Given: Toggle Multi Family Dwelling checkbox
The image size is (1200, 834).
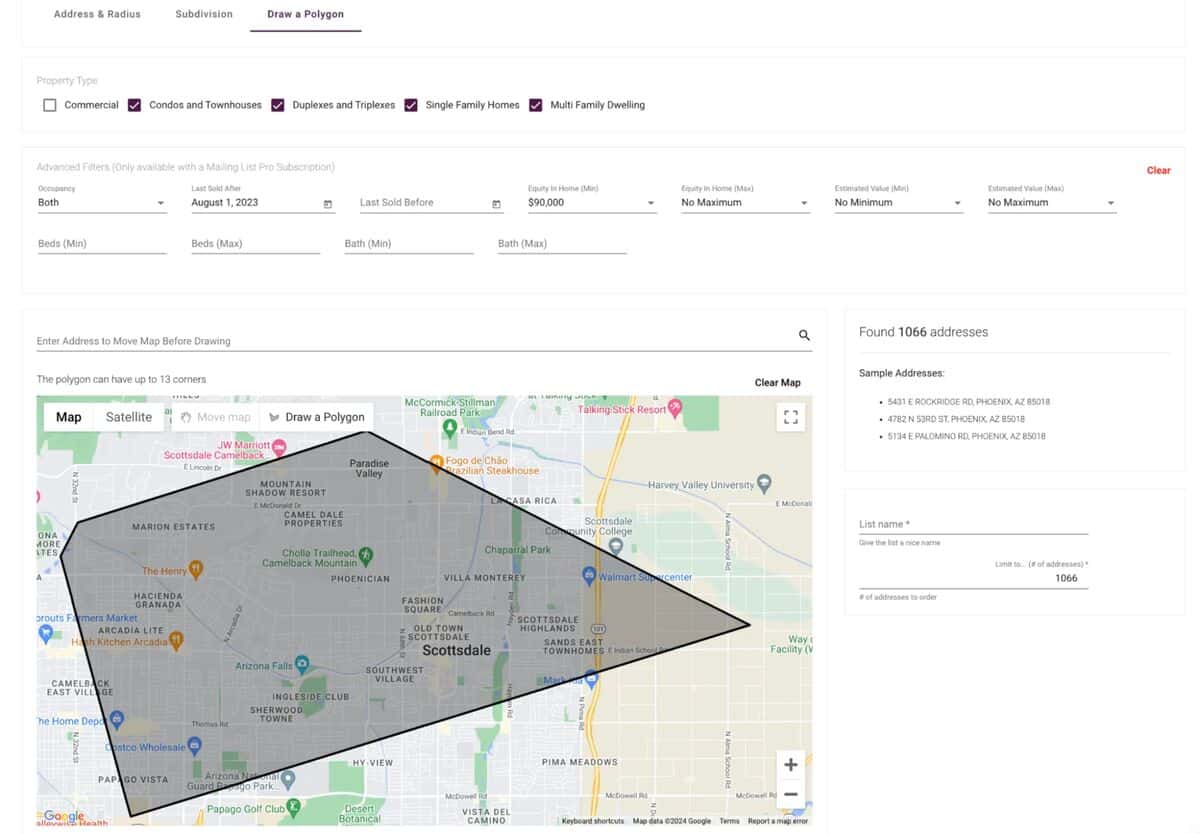Looking at the screenshot, I should 536,105.
